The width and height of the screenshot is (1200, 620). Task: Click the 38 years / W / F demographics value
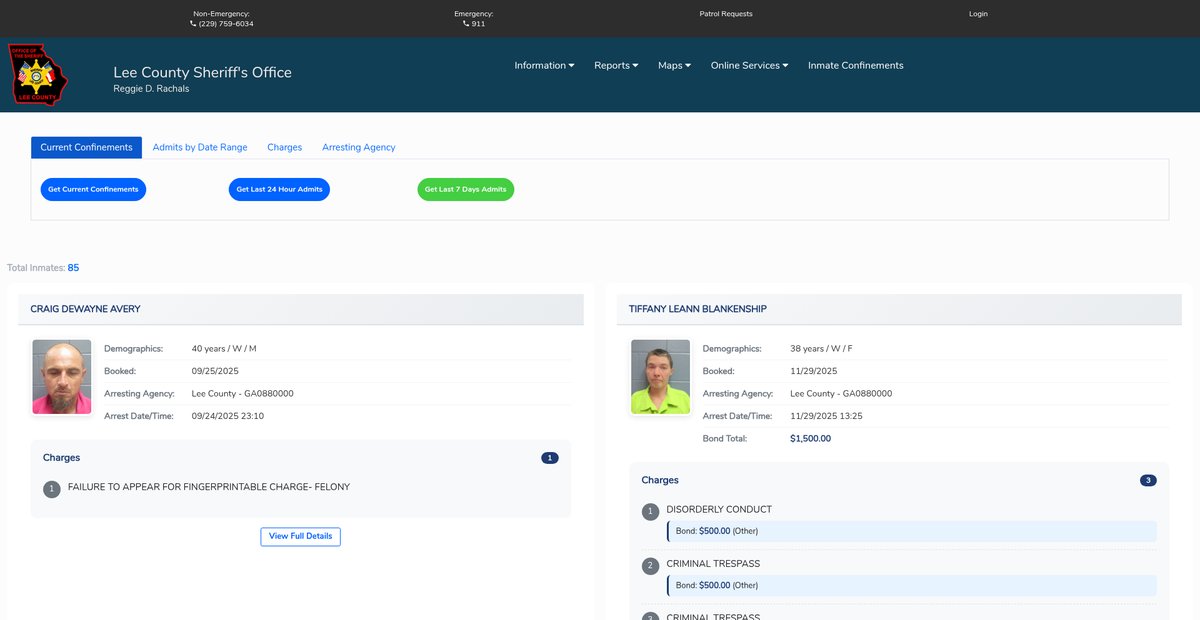pyautogui.click(x=821, y=349)
